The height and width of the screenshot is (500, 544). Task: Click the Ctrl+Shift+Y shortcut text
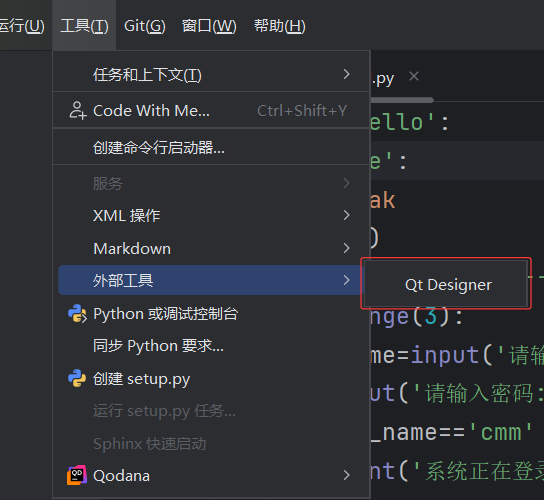[x=302, y=111]
